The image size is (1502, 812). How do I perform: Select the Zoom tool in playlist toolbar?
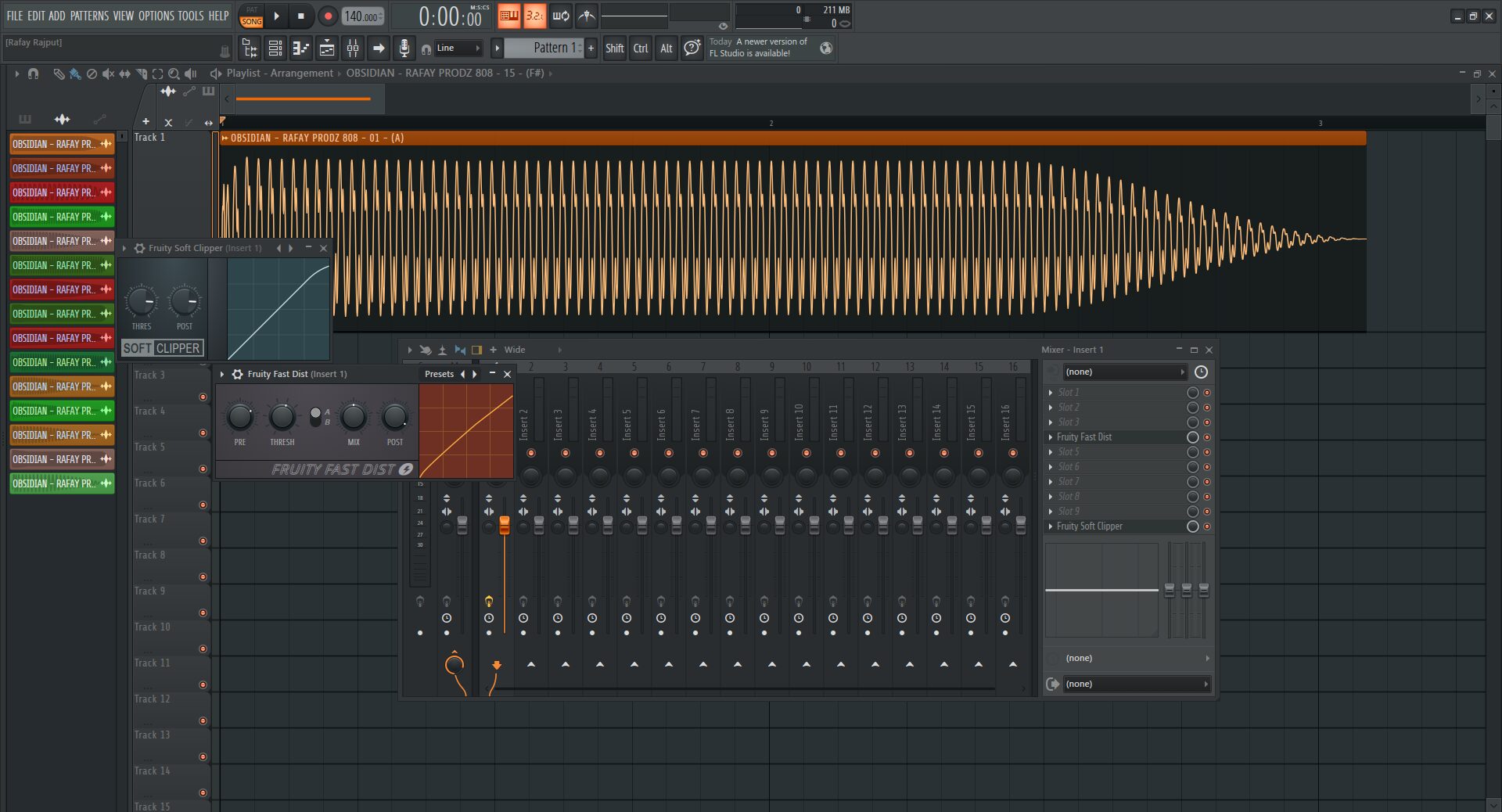tap(174, 74)
